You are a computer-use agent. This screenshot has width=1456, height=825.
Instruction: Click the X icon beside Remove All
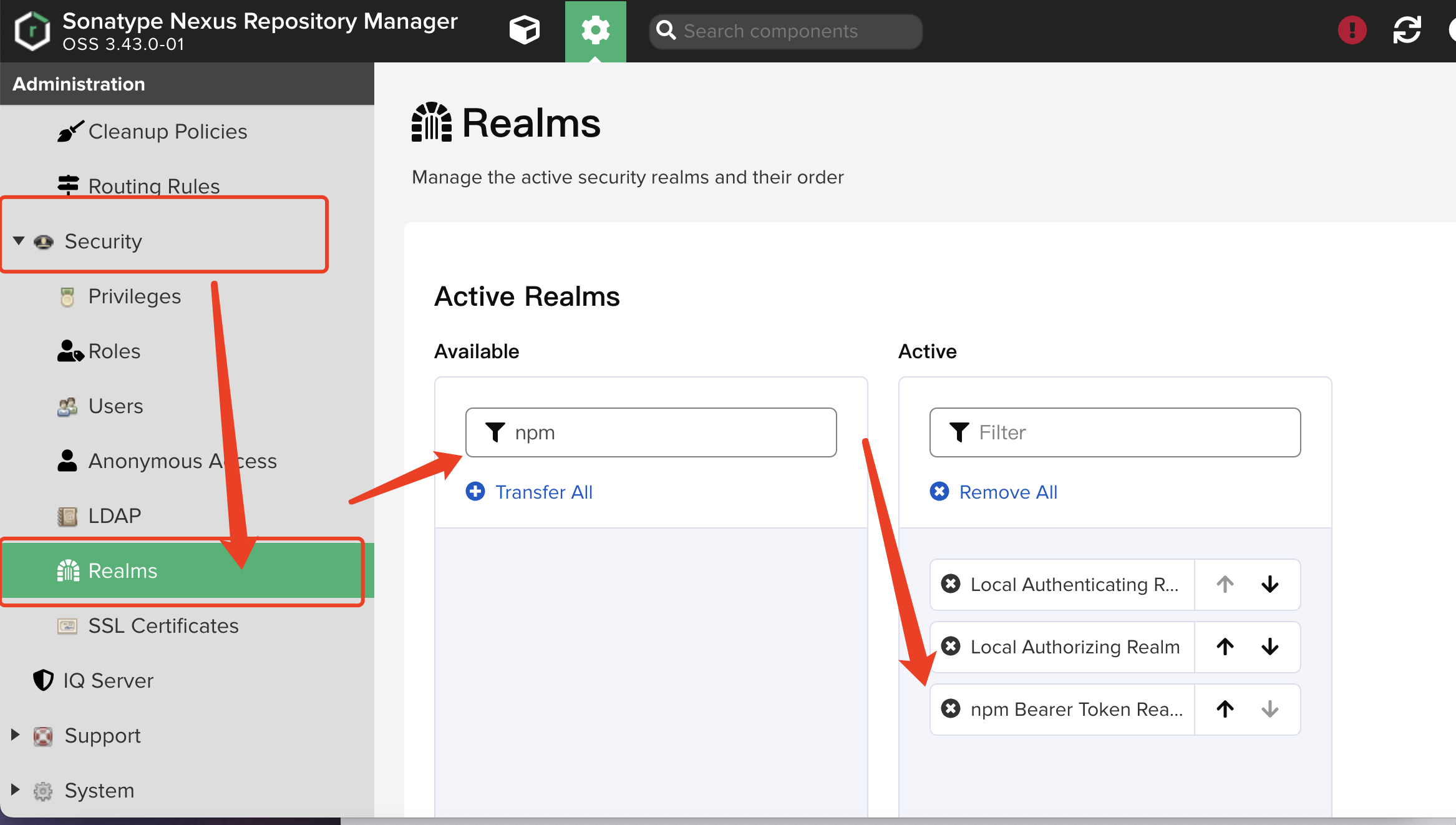tap(939, 492)
